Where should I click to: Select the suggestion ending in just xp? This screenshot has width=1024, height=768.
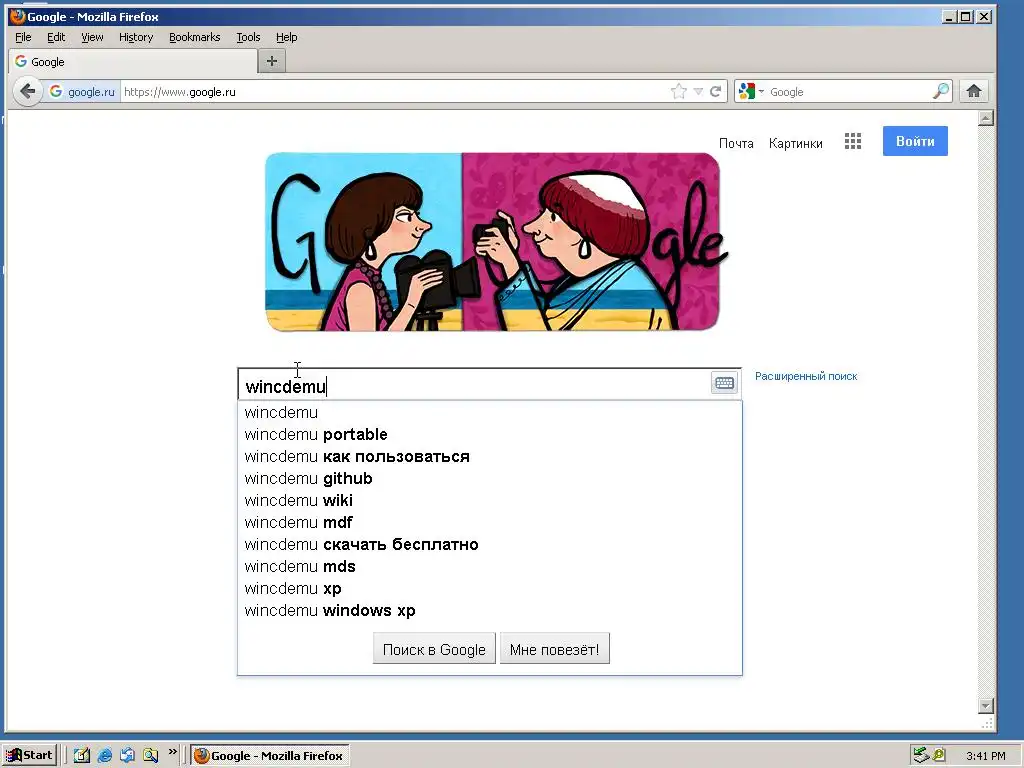[490, 588]
